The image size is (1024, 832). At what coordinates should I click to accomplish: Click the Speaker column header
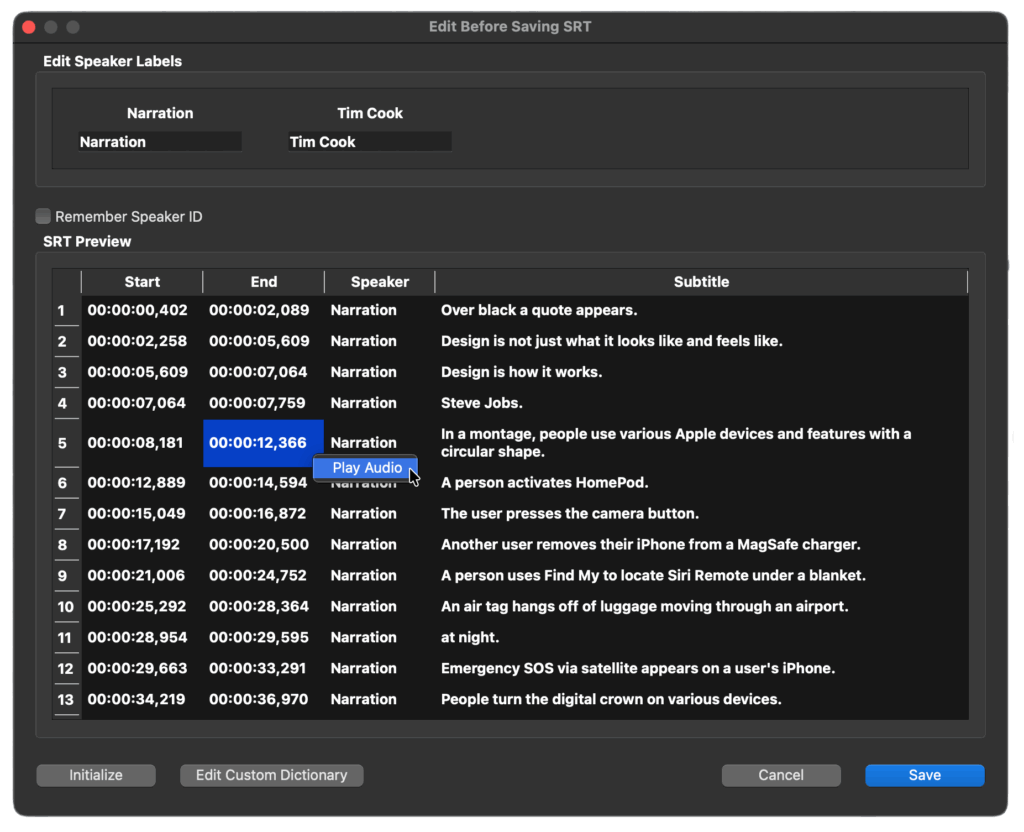click(x=379, y=282)
